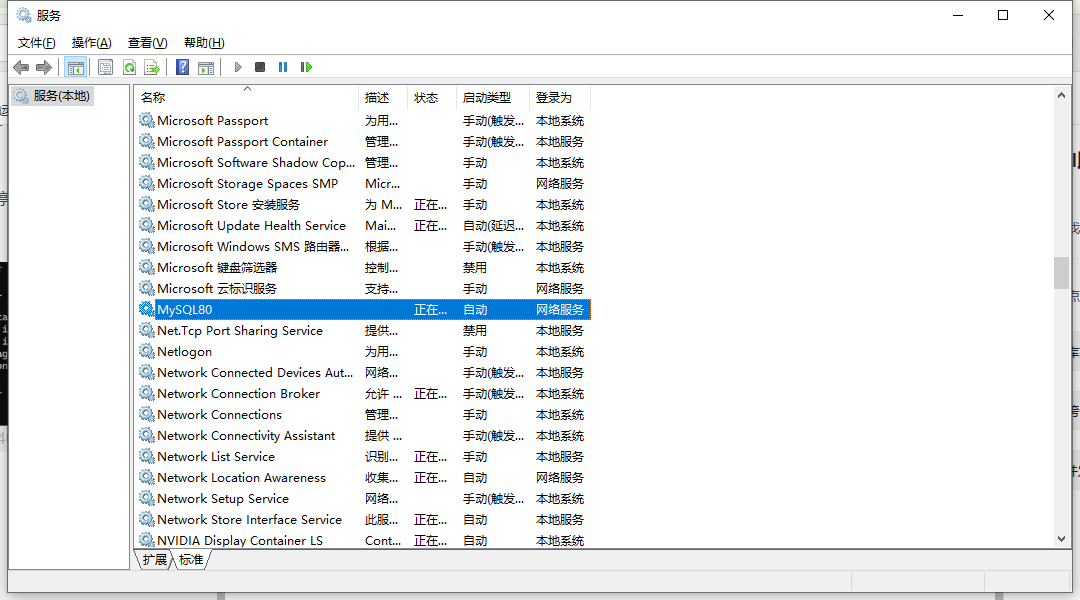Click the gear icon beside Network Setup Service

[x=147, y=498]
